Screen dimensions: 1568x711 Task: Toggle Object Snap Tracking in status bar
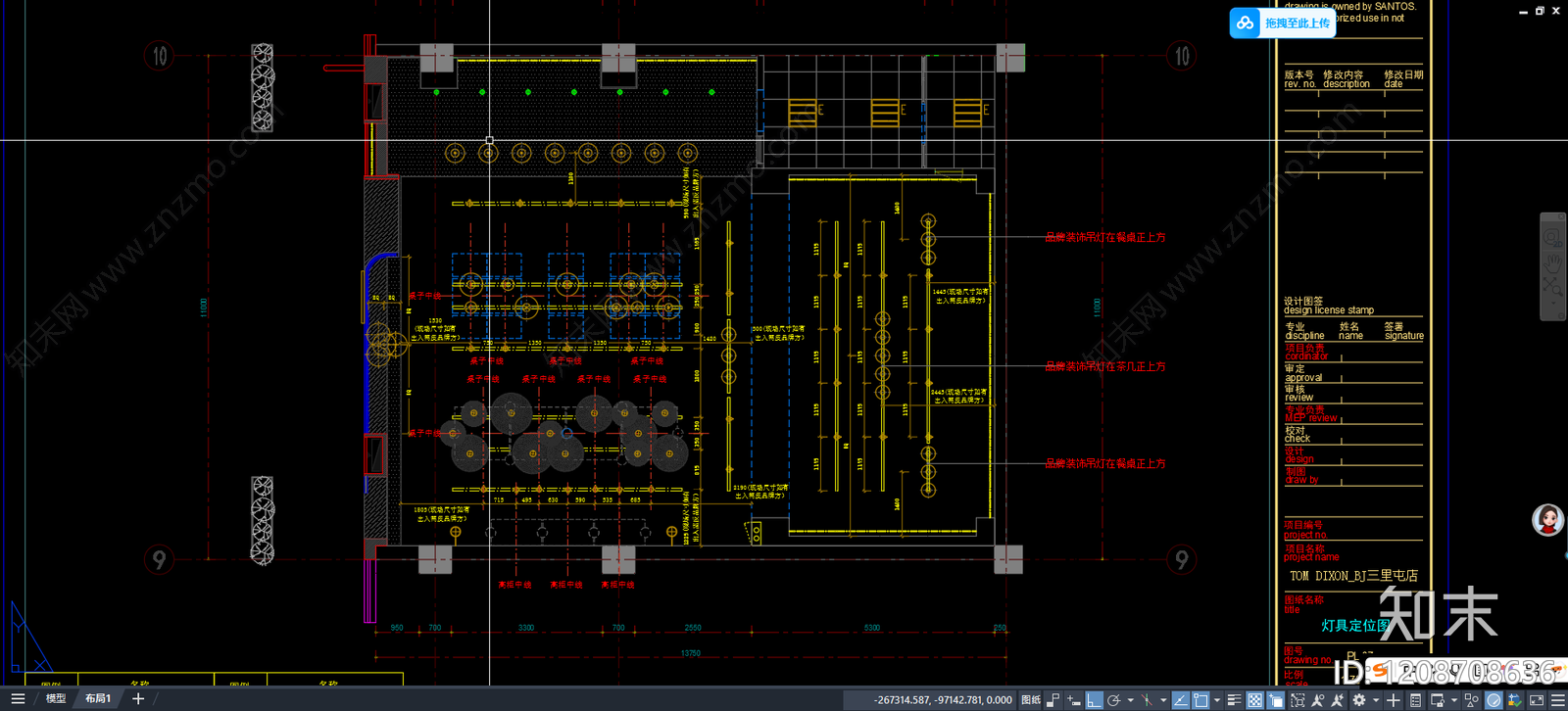pyautogui.click(x=1181, y=700)
